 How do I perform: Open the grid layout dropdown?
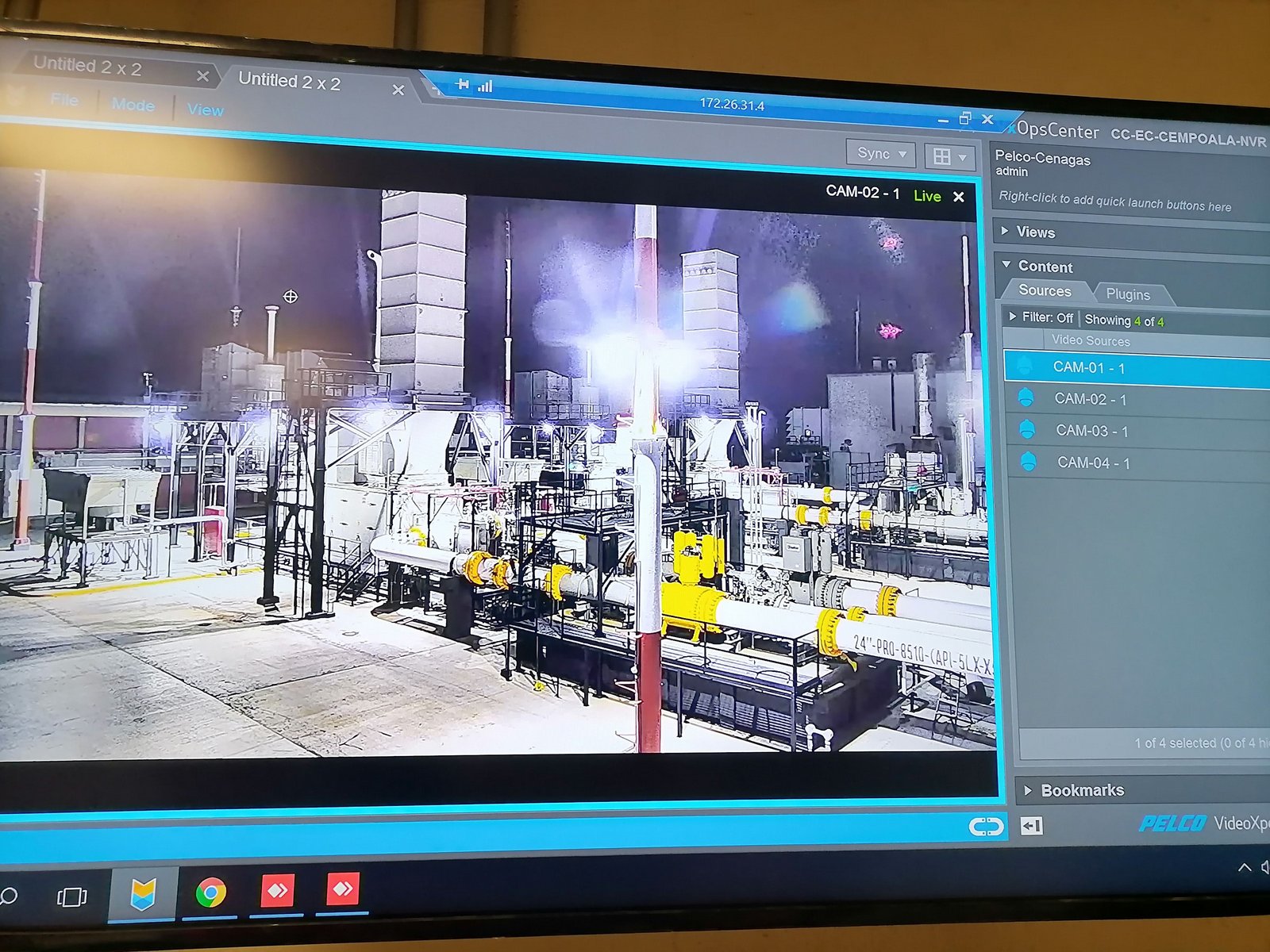(949, 157)
